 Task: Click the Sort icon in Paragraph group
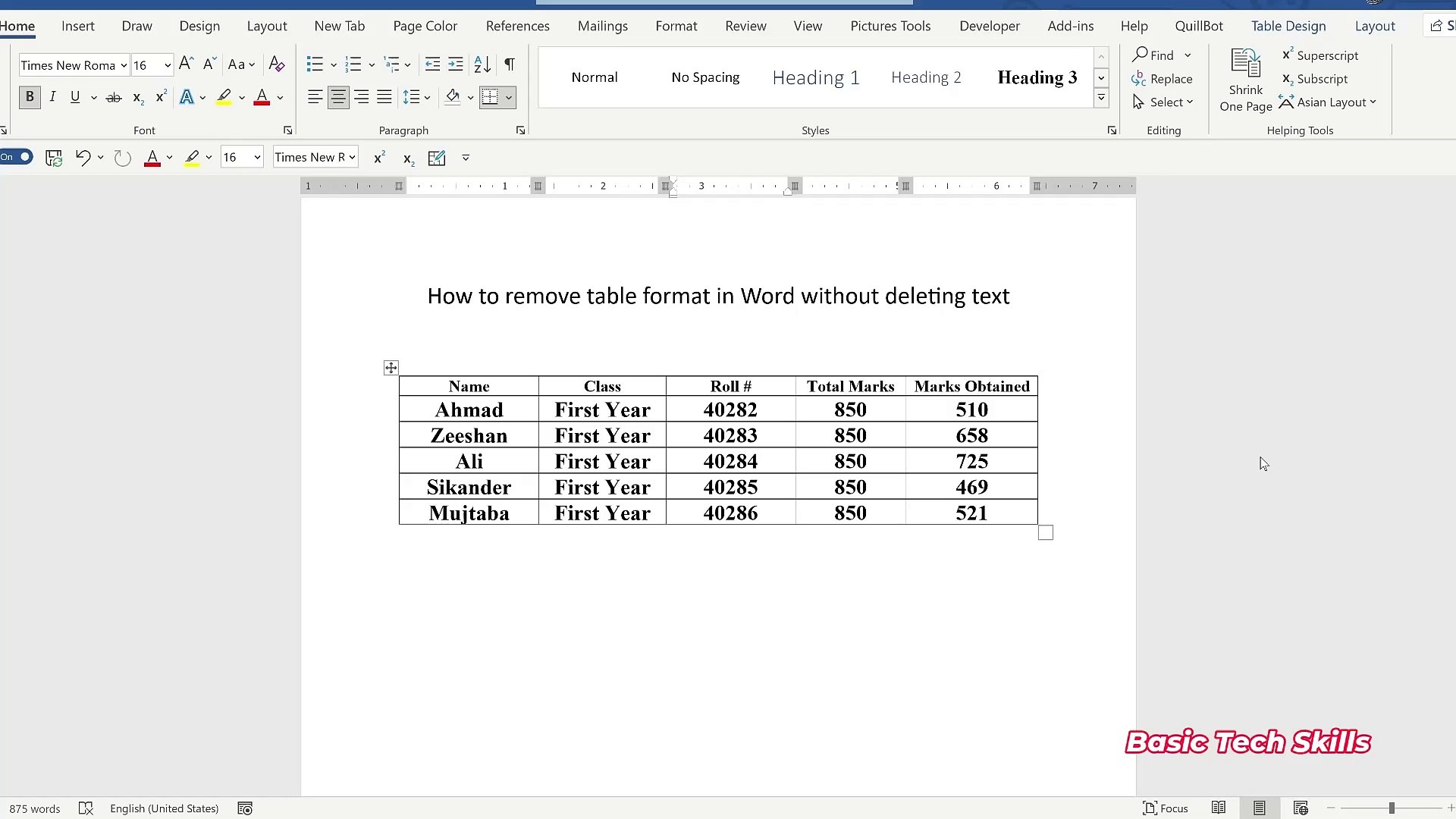click(482, 64)
